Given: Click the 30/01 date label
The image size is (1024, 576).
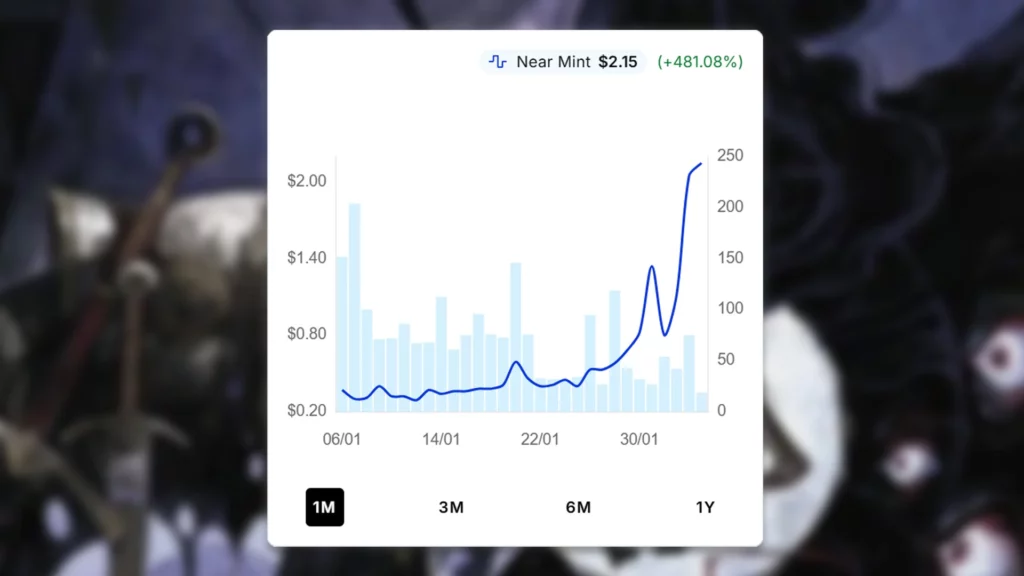Looking at the screenshot, I should (639, 439).
